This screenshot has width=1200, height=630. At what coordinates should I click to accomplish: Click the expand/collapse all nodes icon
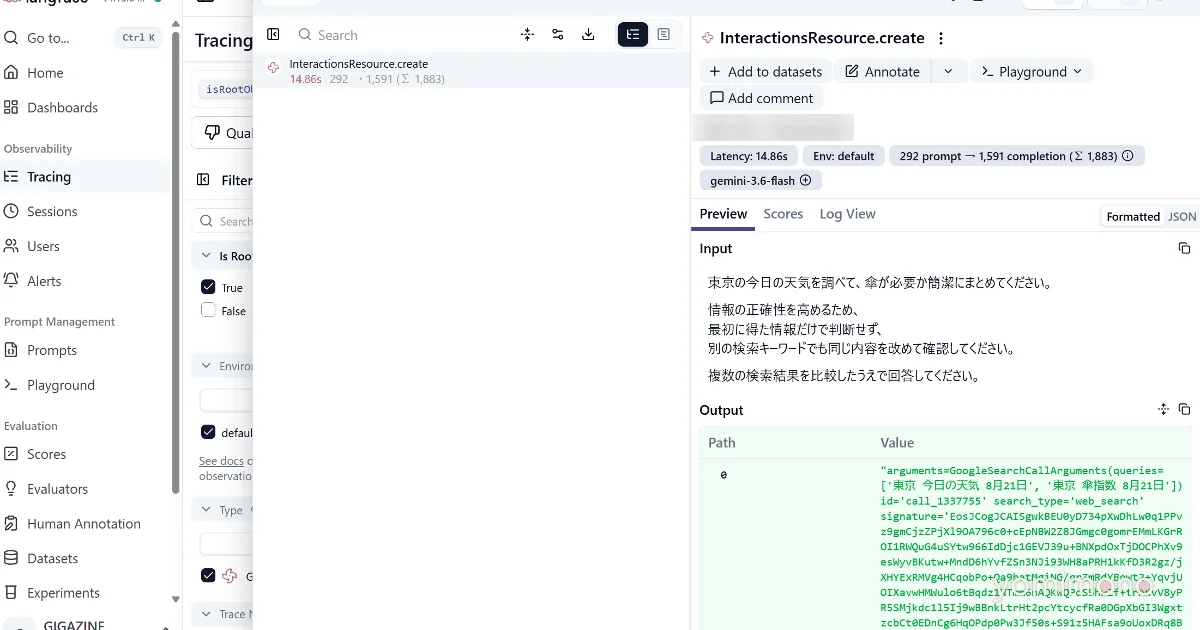point(527,35)
